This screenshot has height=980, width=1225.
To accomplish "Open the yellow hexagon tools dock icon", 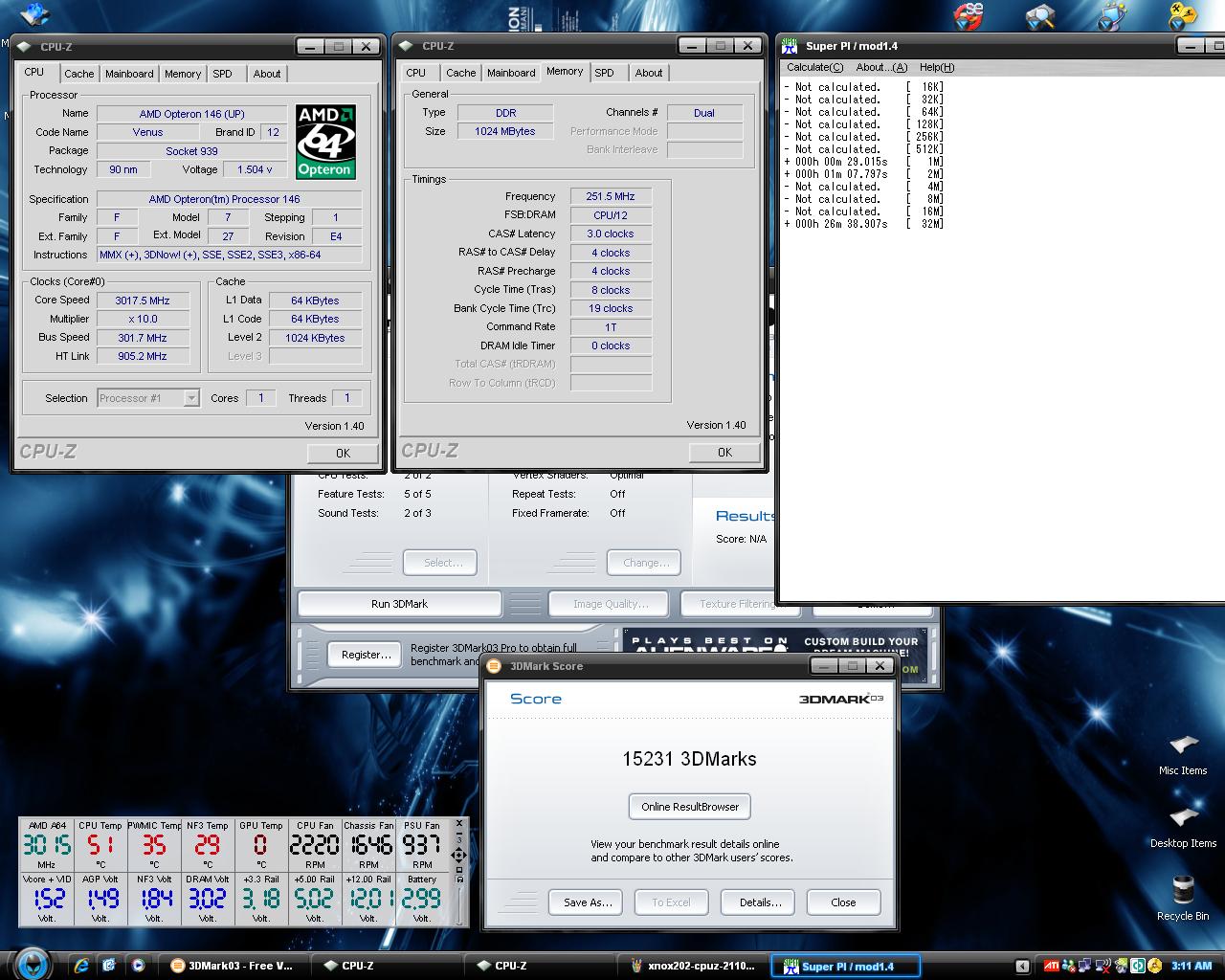I will [x=1182, y=14].
